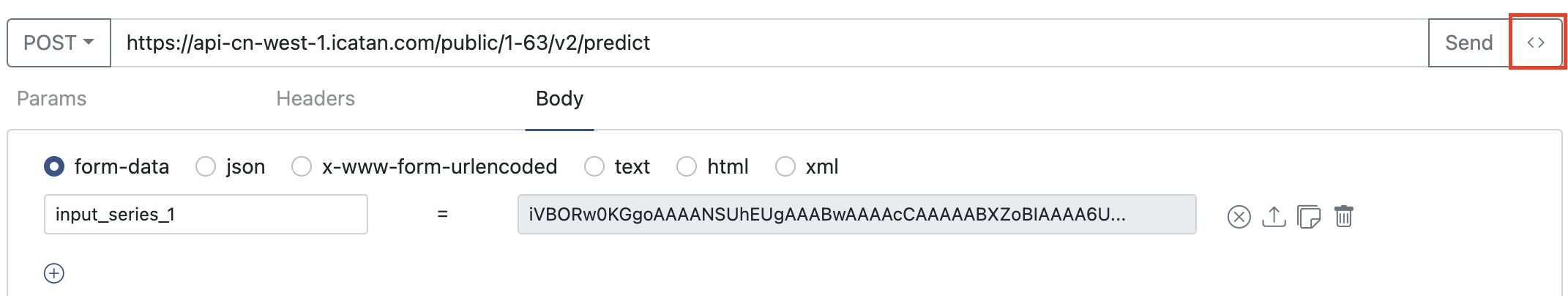This screenshot has width=1568, height=296.
Task: Switch to the Headers tab
Action: coord(316,99)
